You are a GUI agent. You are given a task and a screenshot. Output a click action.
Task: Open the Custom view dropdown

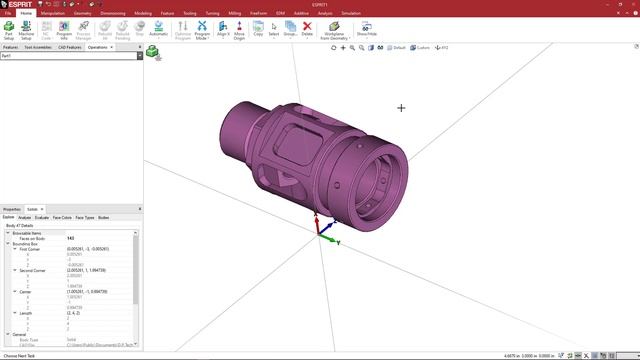(420, 48)
